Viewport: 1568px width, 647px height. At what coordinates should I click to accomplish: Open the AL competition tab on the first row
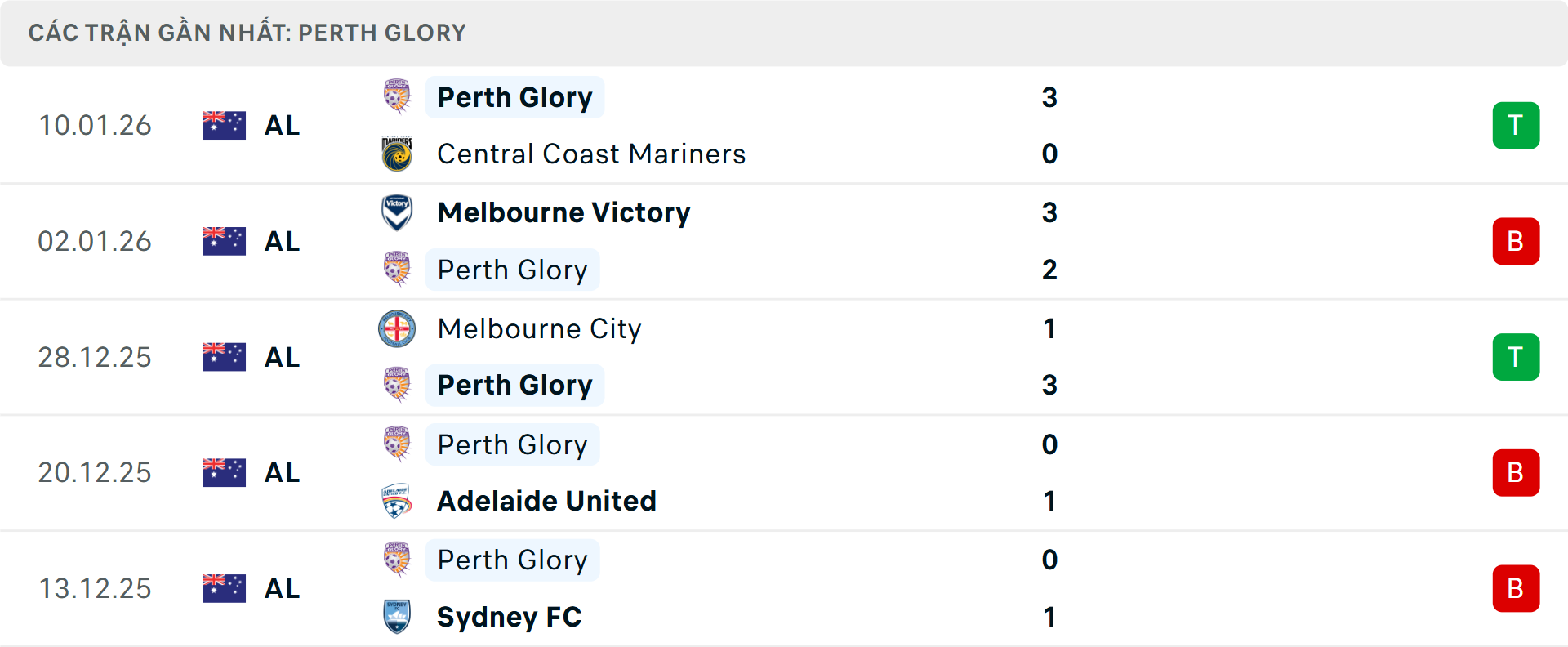(x=282, y=125)
